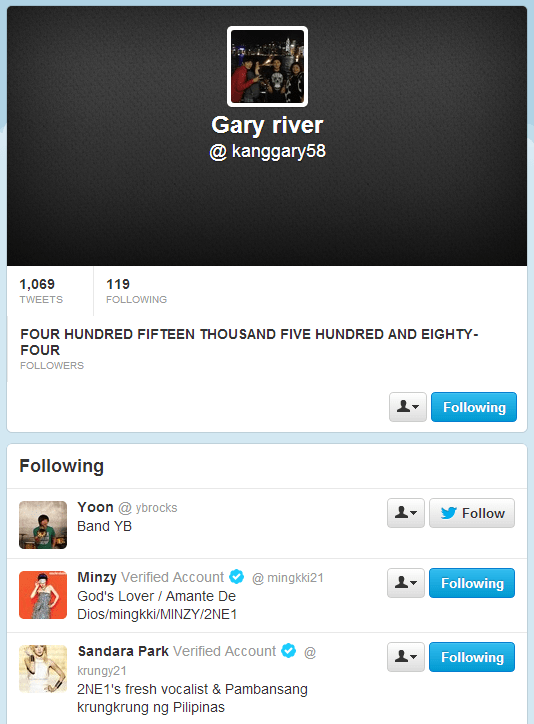
Task: Open Yoon's avatar thumbnail
Action: [43, 525]
